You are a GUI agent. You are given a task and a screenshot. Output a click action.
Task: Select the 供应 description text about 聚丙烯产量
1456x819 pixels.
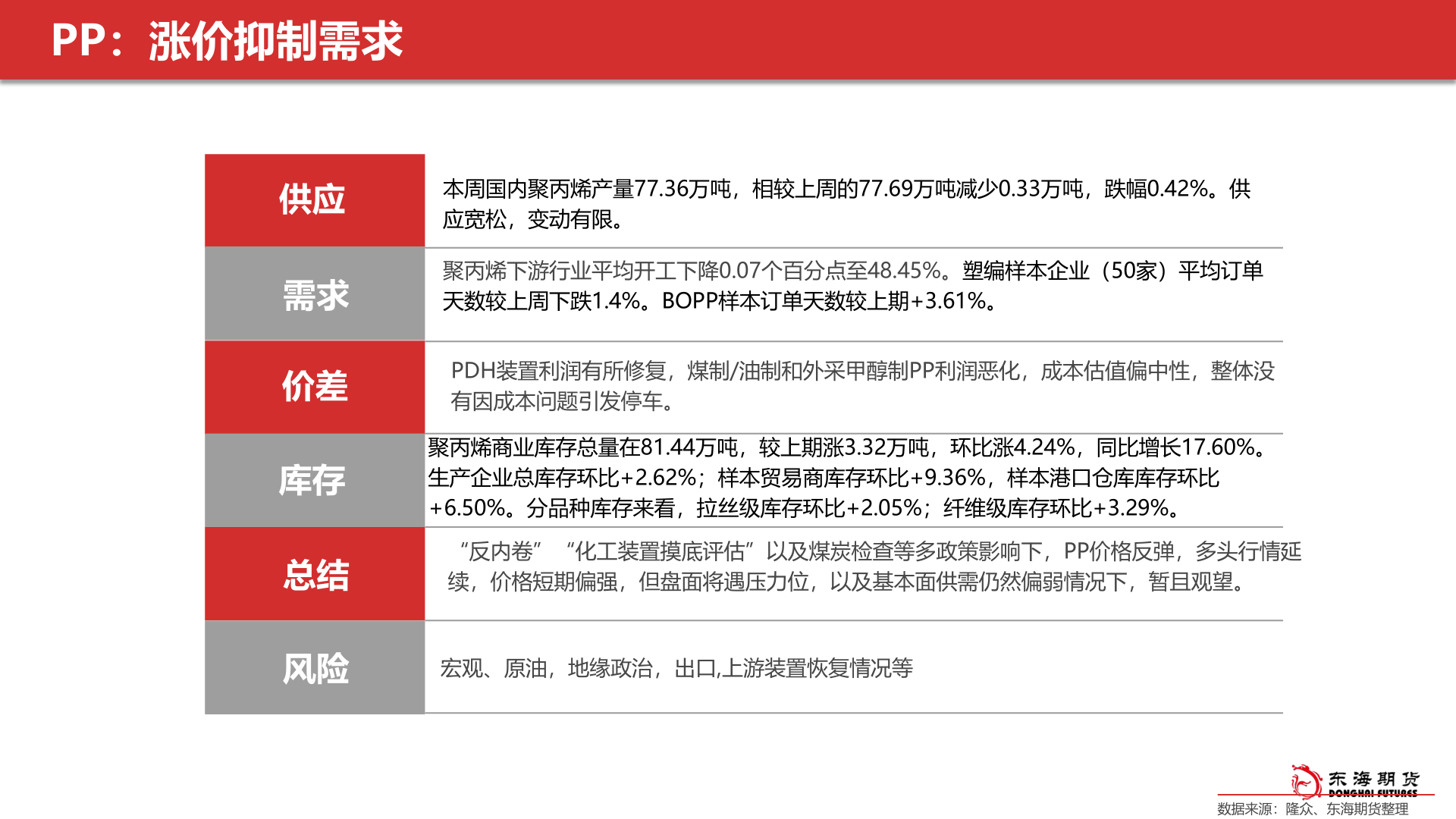point(834,205)
